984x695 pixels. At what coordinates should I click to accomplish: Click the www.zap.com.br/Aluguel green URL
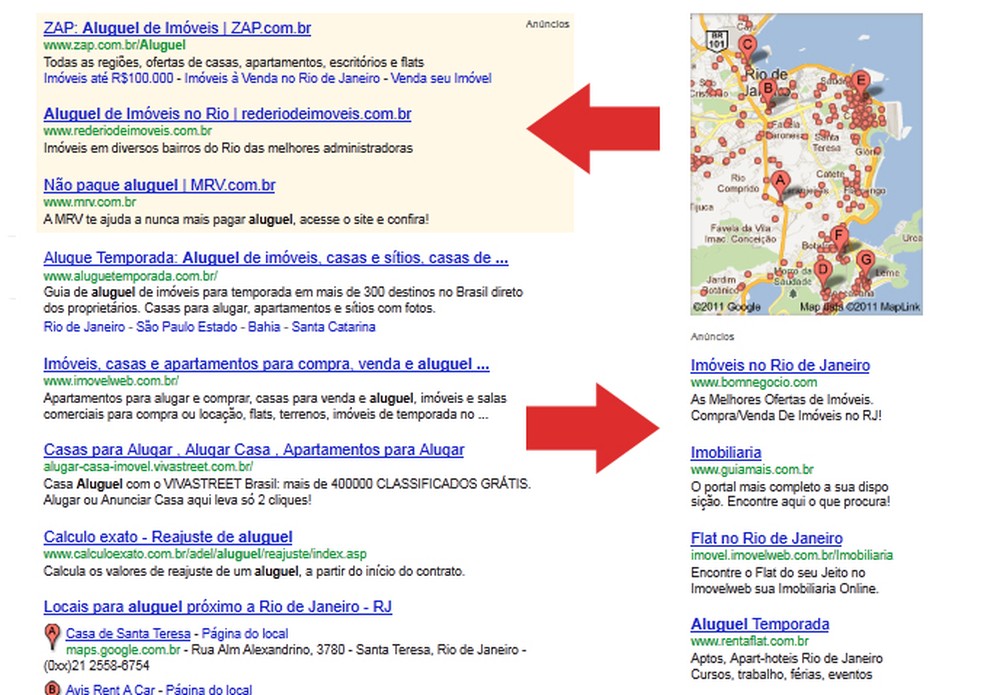pos(114,45)
